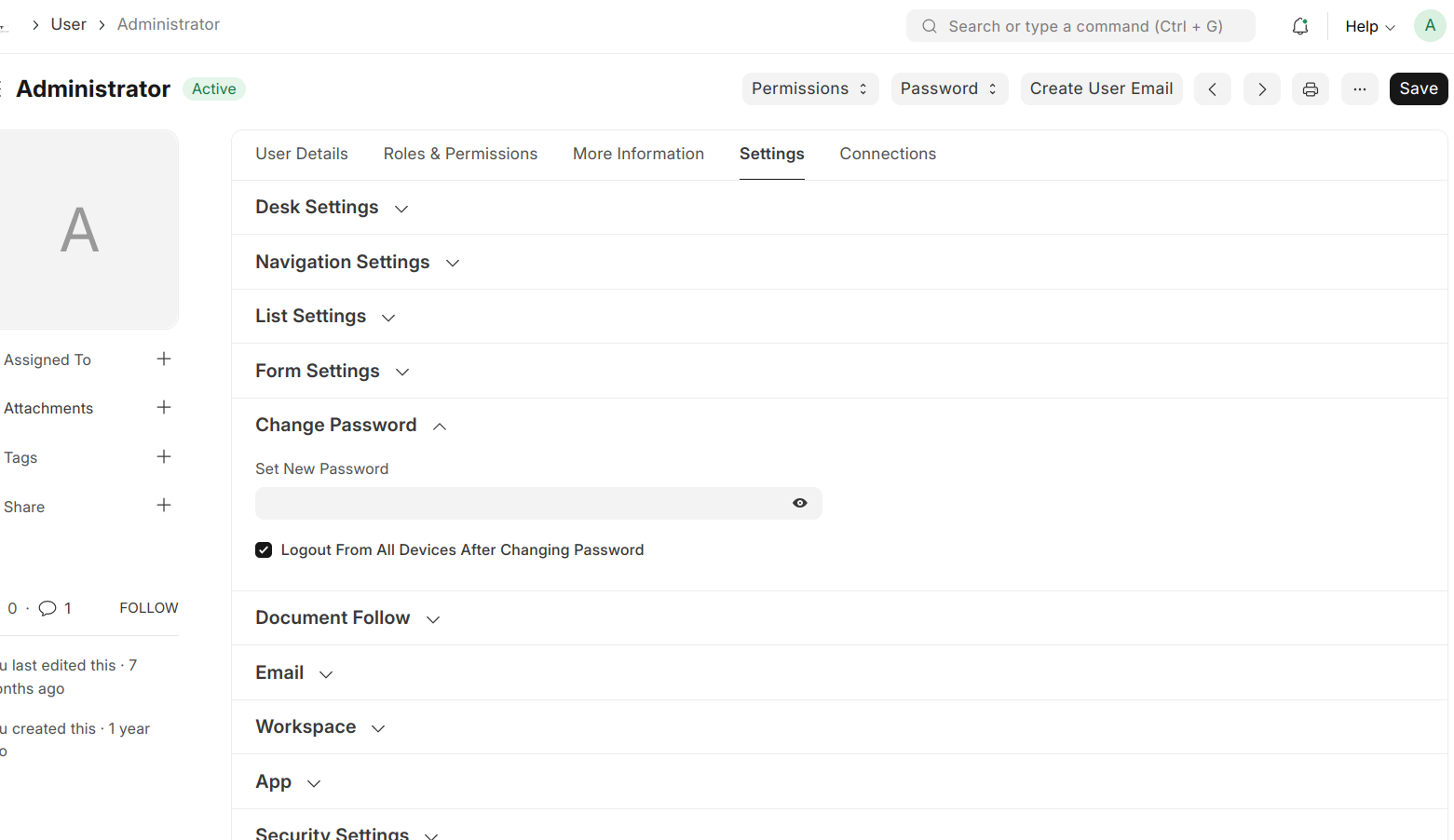Click Create User Email button
Image resolution: width=1454 pixels, height=840 pixels.
pos(1100,89)
